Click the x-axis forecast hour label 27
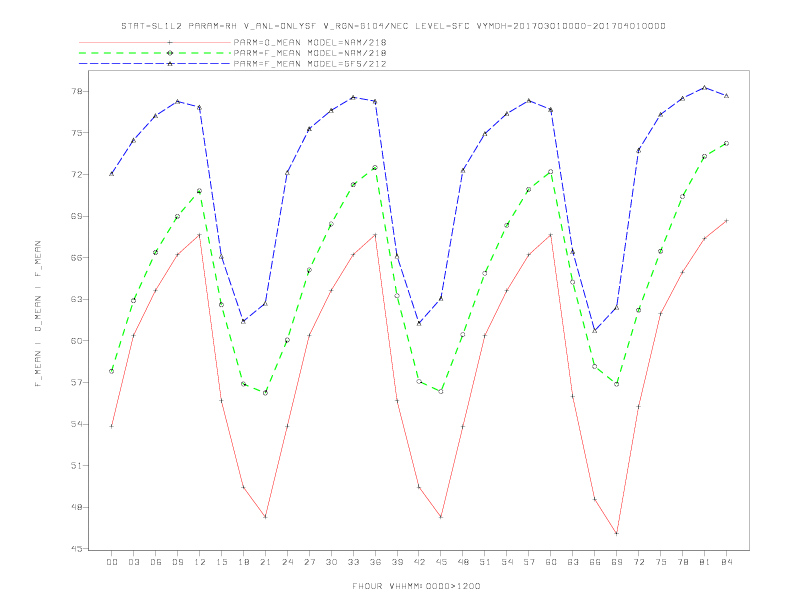792x612 pixels. (x=310, y=562)
